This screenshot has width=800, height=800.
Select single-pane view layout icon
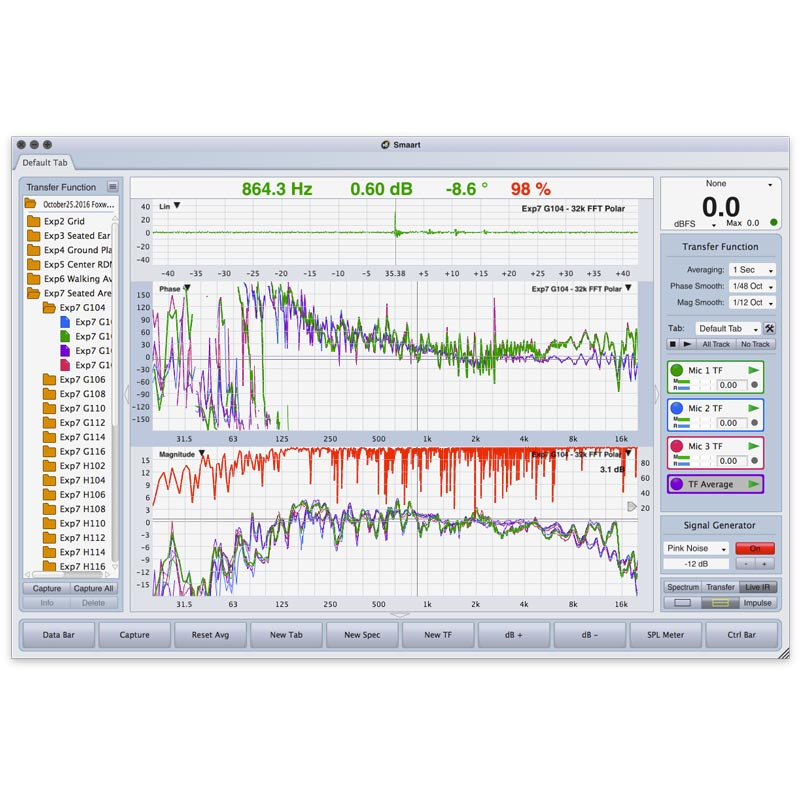point(682,603)
